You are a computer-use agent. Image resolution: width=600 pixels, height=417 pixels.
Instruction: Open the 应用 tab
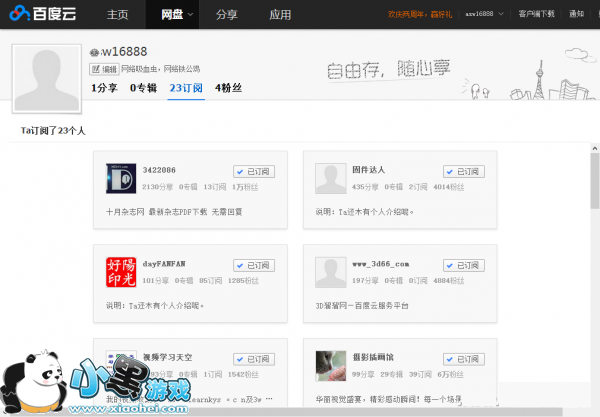280,15
